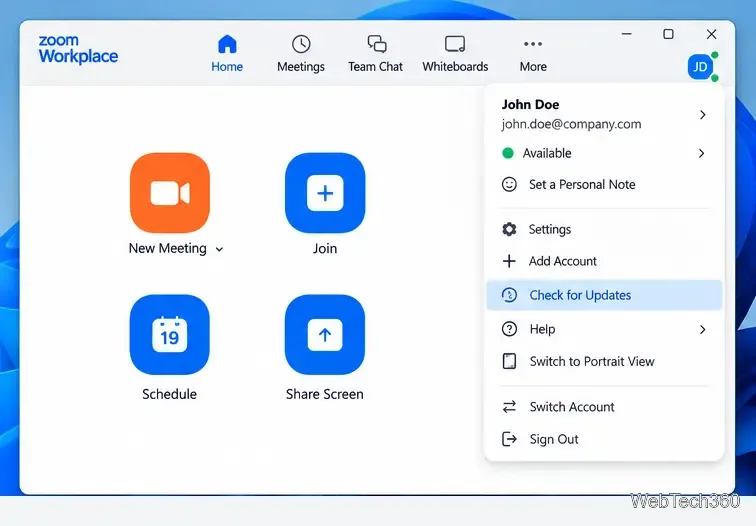Open the Whiteboards tab
This screenshot has width=756, height=526.
[x=455, y=54]
